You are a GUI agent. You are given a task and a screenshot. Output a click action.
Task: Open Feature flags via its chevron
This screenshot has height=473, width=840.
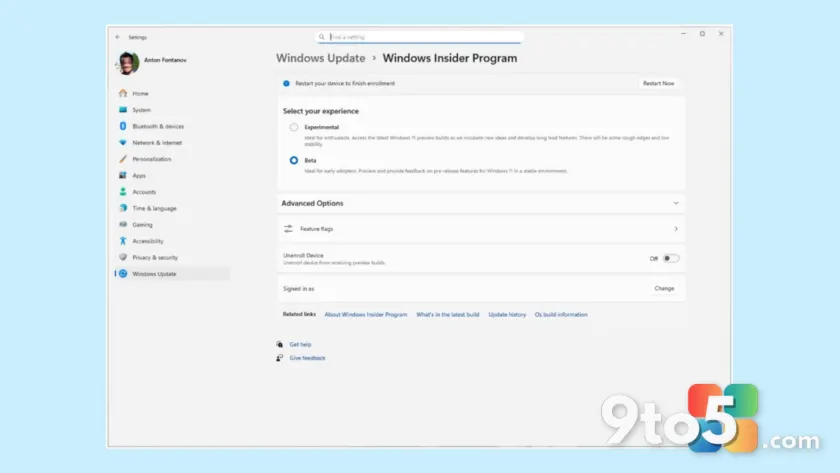coord(676,229)
